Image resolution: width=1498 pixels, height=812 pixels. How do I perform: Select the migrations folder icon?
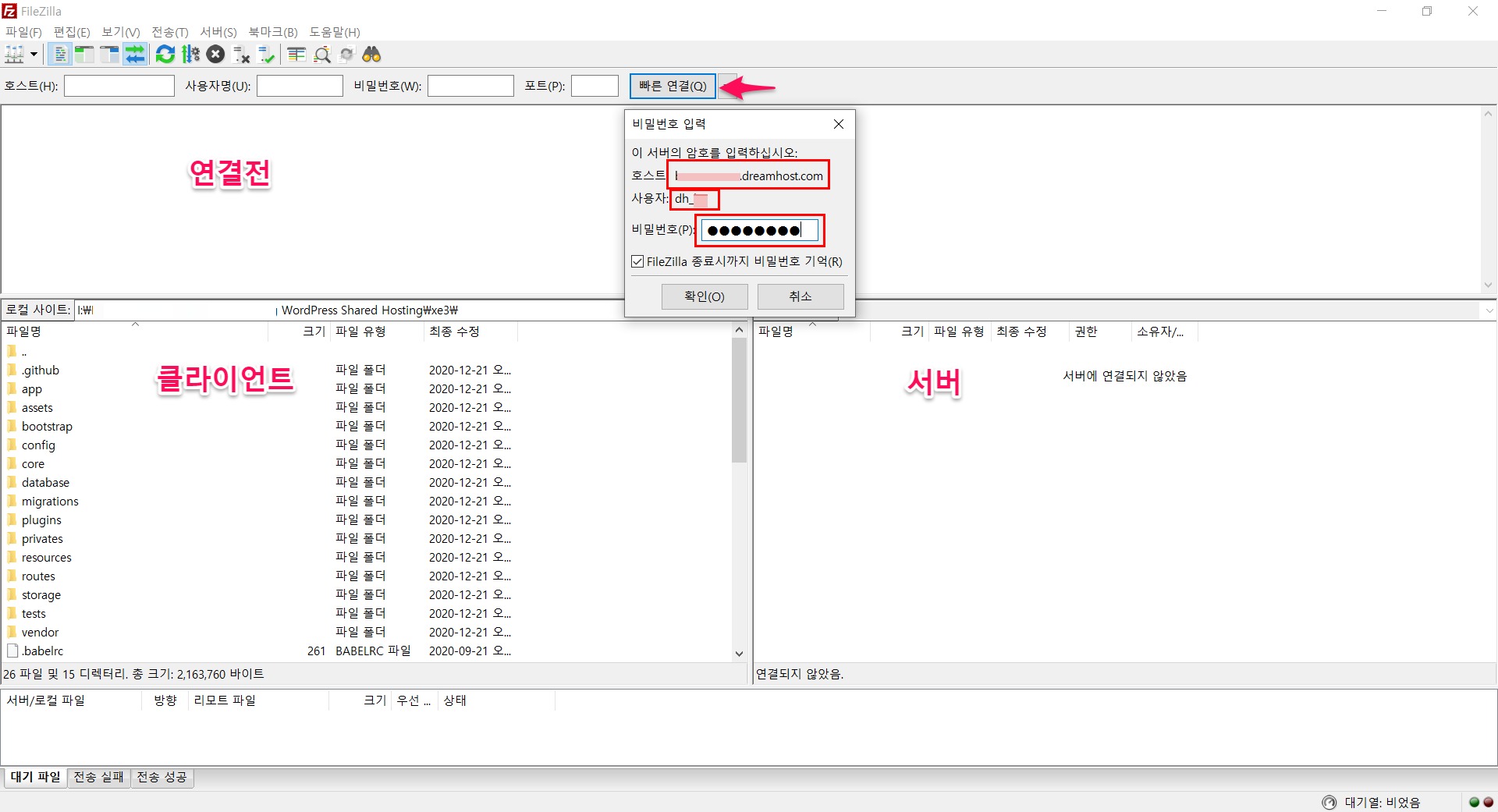[x=12, y=501]
